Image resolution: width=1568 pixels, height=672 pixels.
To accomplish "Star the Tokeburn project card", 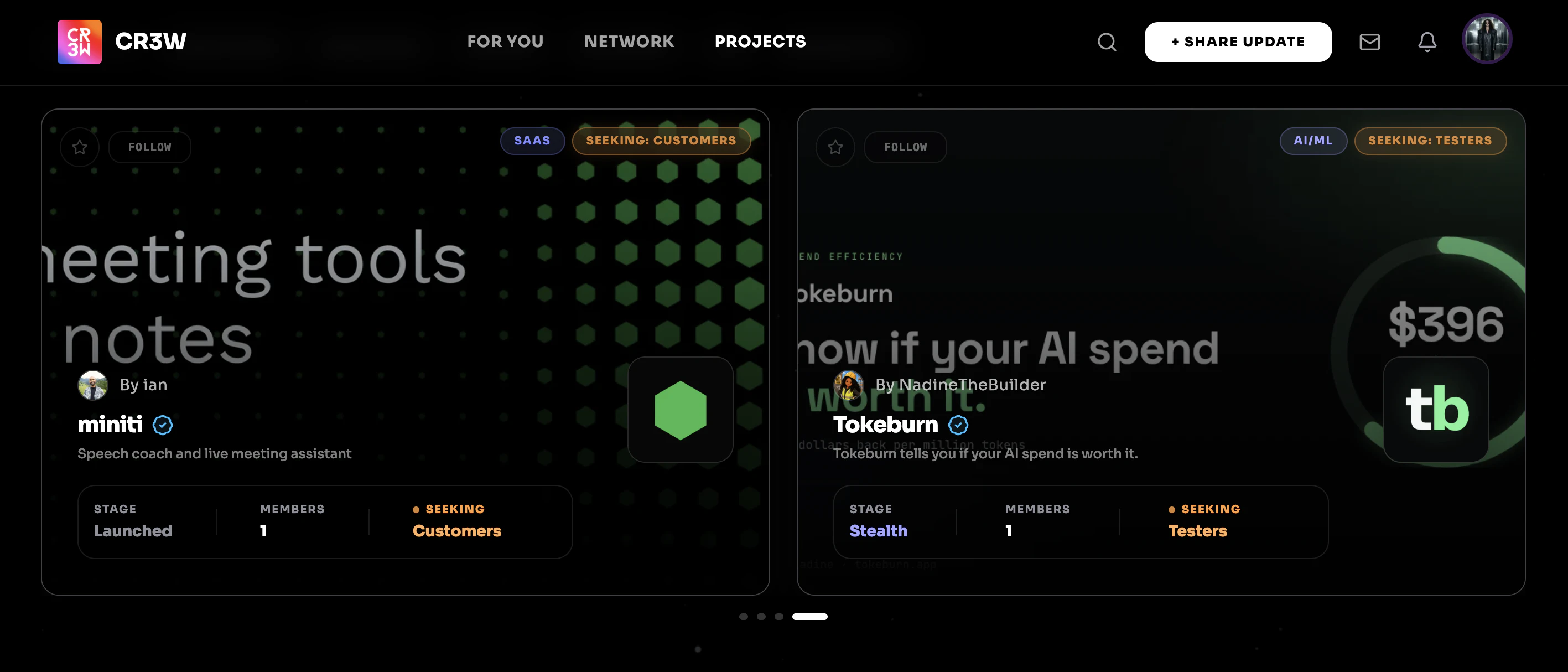I will (x=835, y=147).
